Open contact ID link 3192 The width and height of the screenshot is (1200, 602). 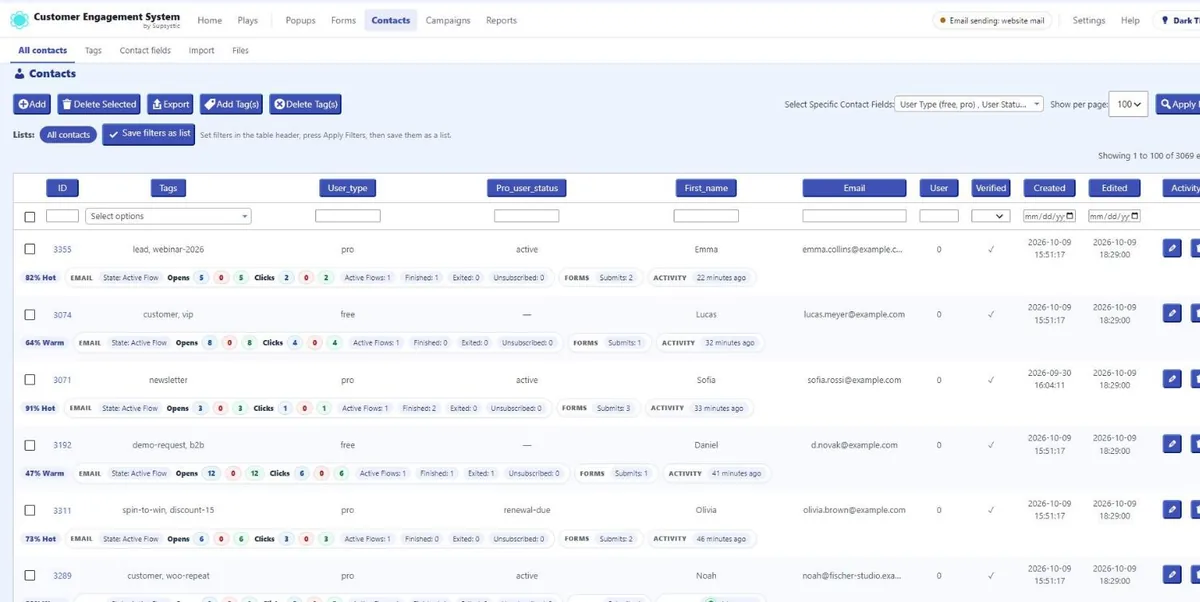coord(62,445)
